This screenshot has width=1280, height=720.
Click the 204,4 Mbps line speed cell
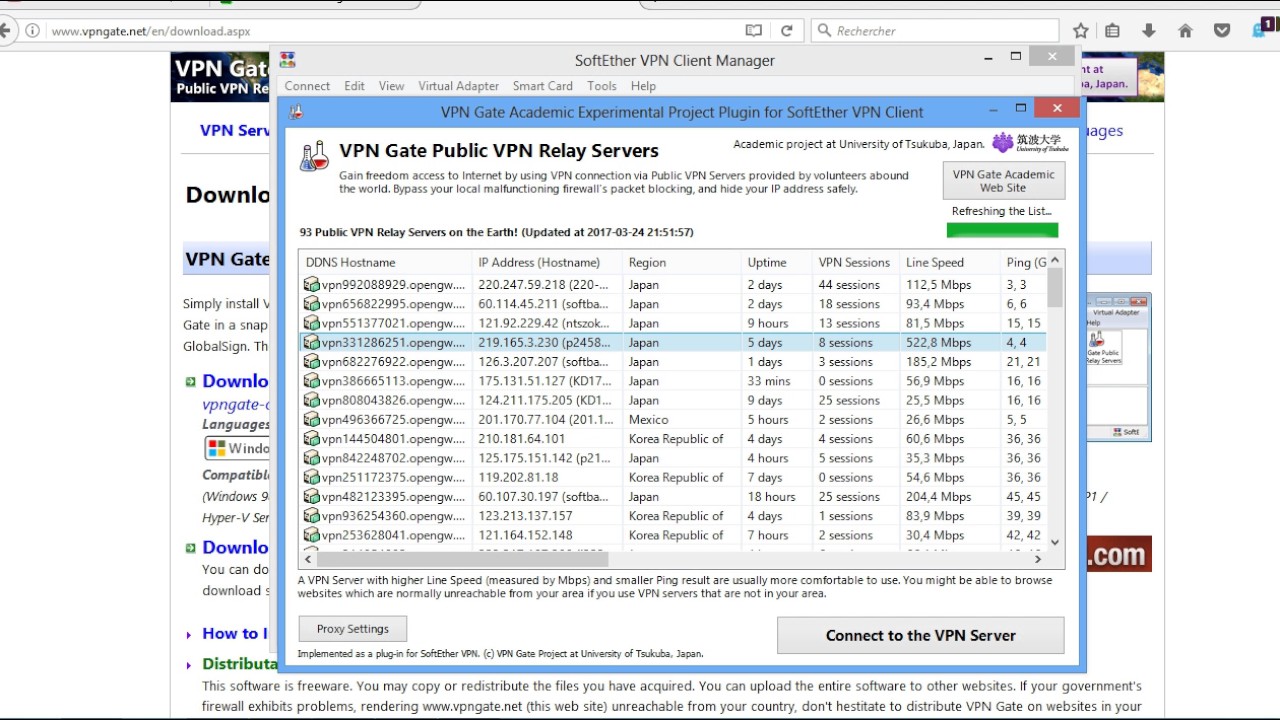(x=938, y=497)
